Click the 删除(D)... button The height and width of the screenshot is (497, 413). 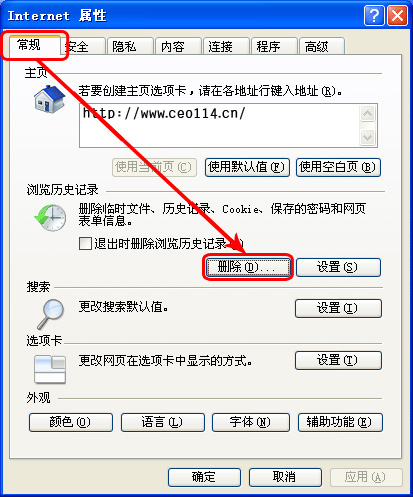pyautogui.click(x=248, y=267)
